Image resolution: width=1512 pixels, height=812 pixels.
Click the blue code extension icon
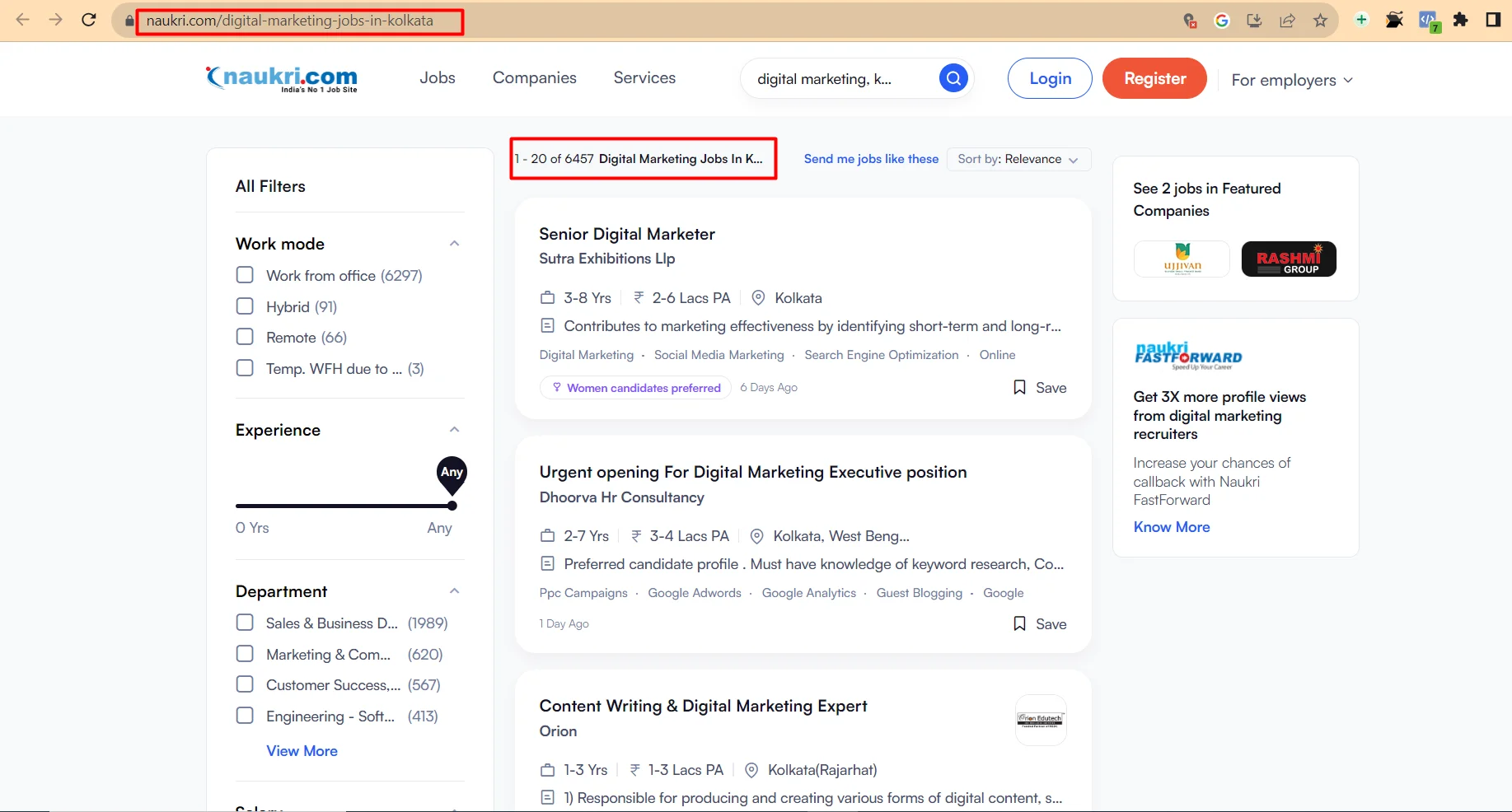pyautogui.click(x=1428, y=21)
